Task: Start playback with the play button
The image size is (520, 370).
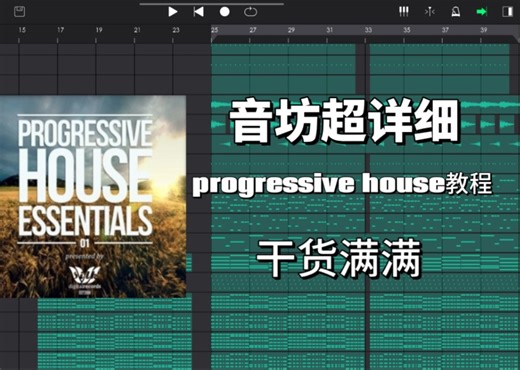Action: (172, 12)
